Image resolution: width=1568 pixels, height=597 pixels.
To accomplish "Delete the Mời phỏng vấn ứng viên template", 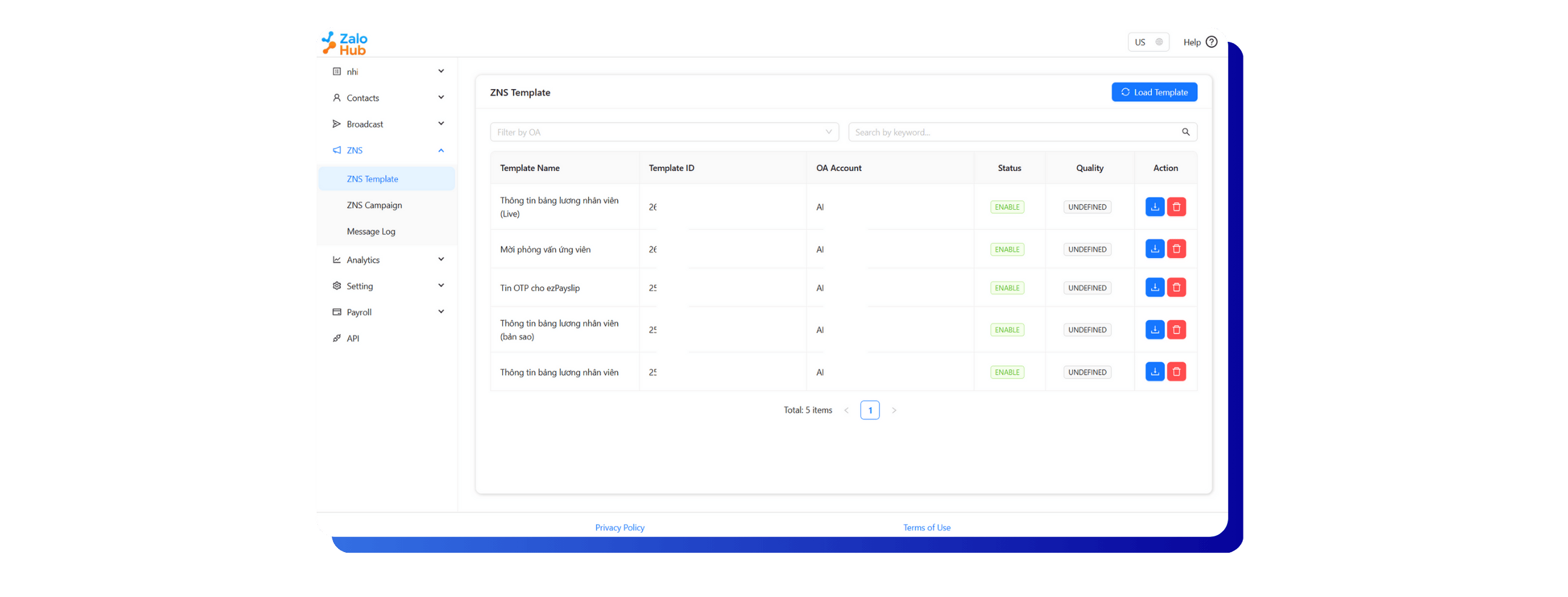I will [x=1176, y=249].
